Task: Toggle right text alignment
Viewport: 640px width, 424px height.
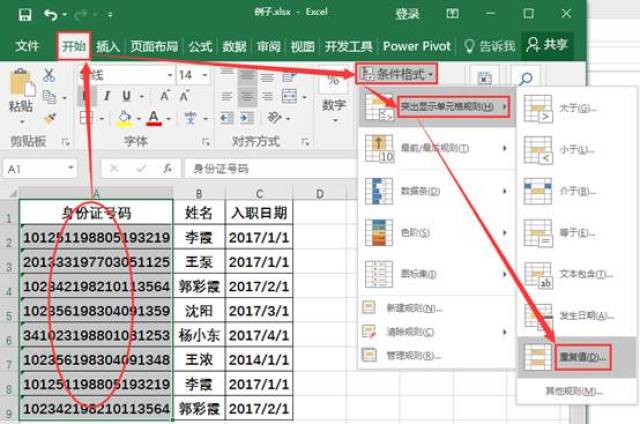Action: [267, 97]
